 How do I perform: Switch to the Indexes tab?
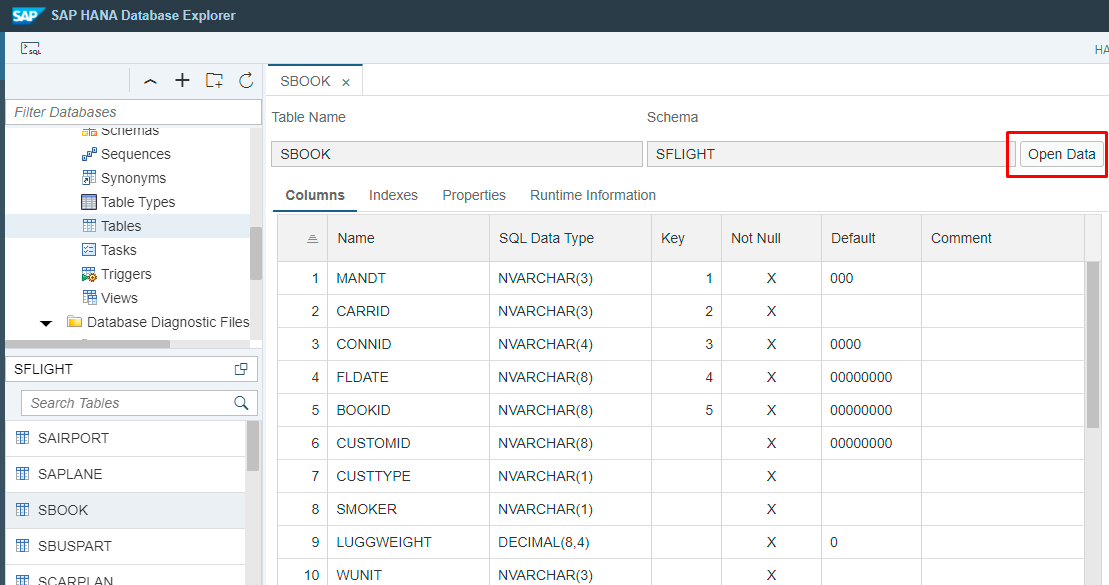pyautogui.click(x=393, y=195)
